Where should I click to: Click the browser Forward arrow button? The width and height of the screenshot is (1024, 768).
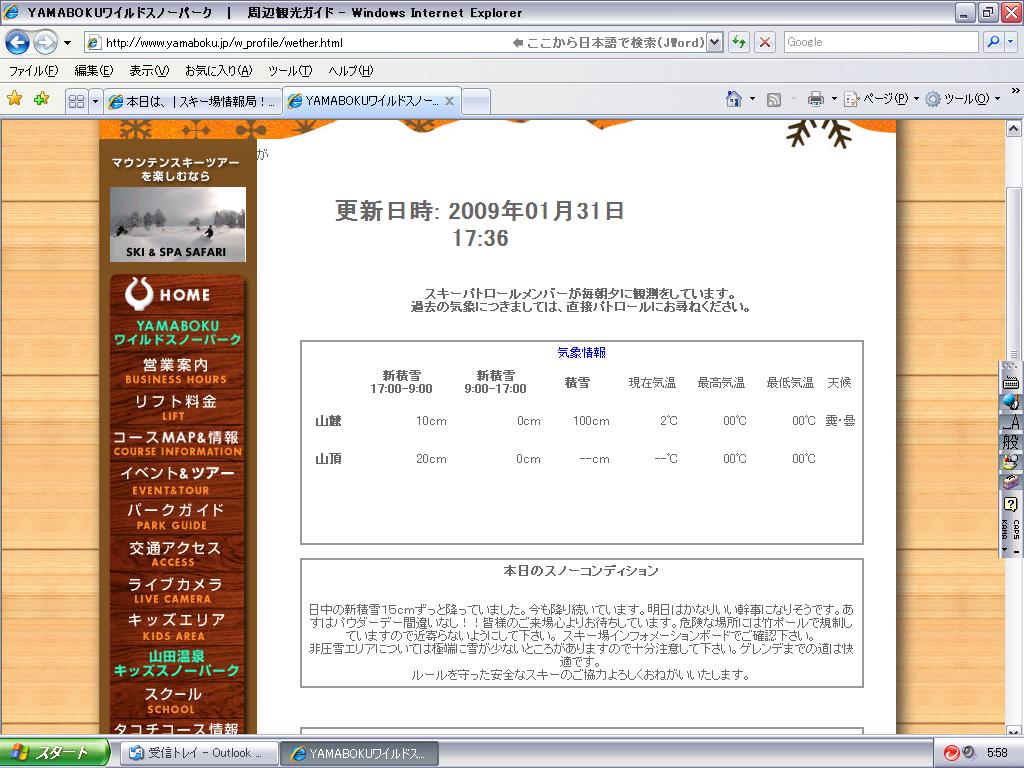click(x=45, y=42)
